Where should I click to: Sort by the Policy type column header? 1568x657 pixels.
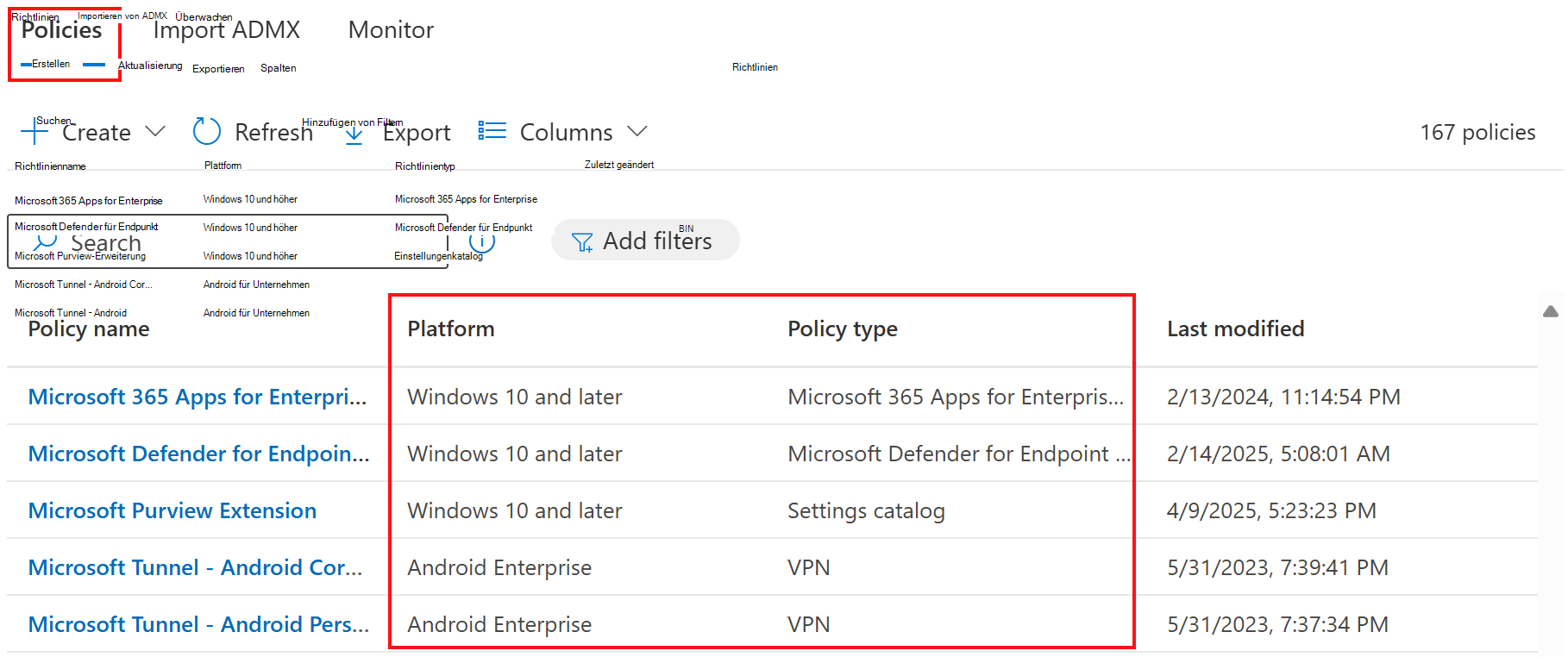coord(843,329)
